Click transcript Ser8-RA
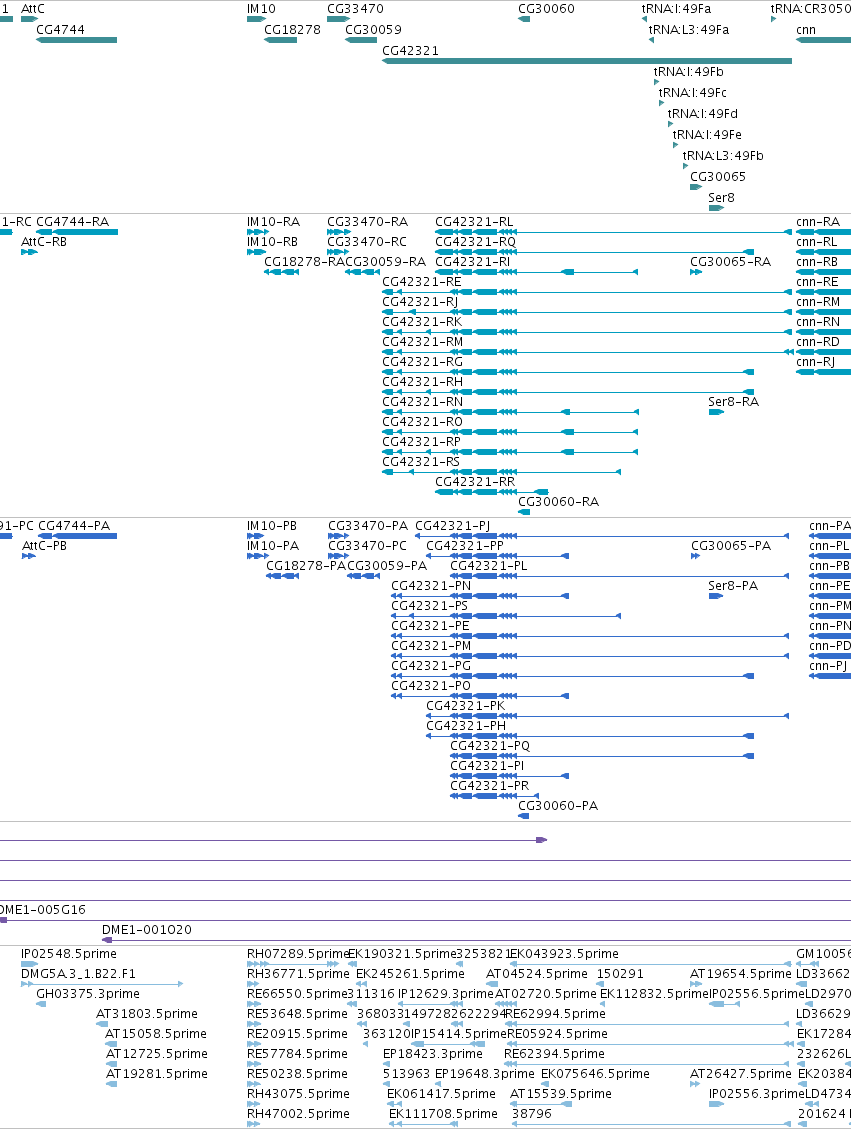Image resolution: width=851 pixels, height=1129 pixels. pyautogui.click(x=716, y=412)
